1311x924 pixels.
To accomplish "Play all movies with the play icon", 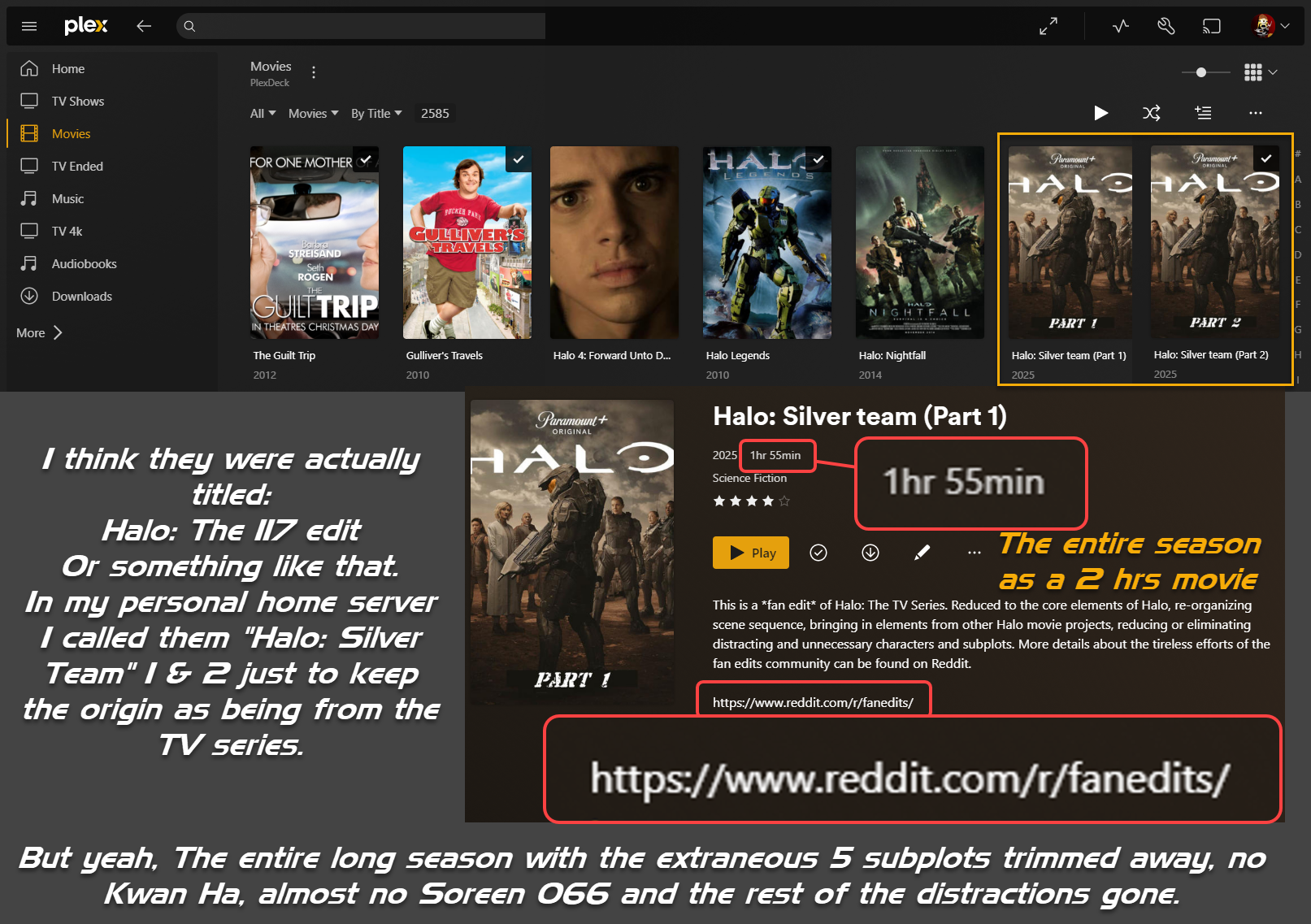I will pyautogui.click(x=1100, y=113).
